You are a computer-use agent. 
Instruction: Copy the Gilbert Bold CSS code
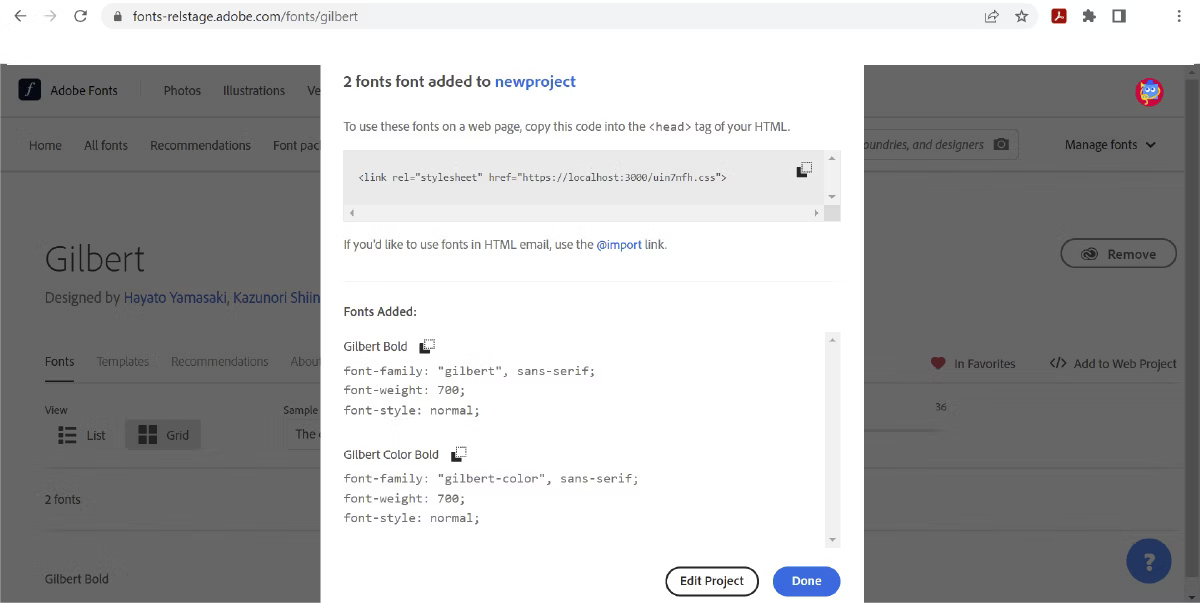click(x=426, y=344)
